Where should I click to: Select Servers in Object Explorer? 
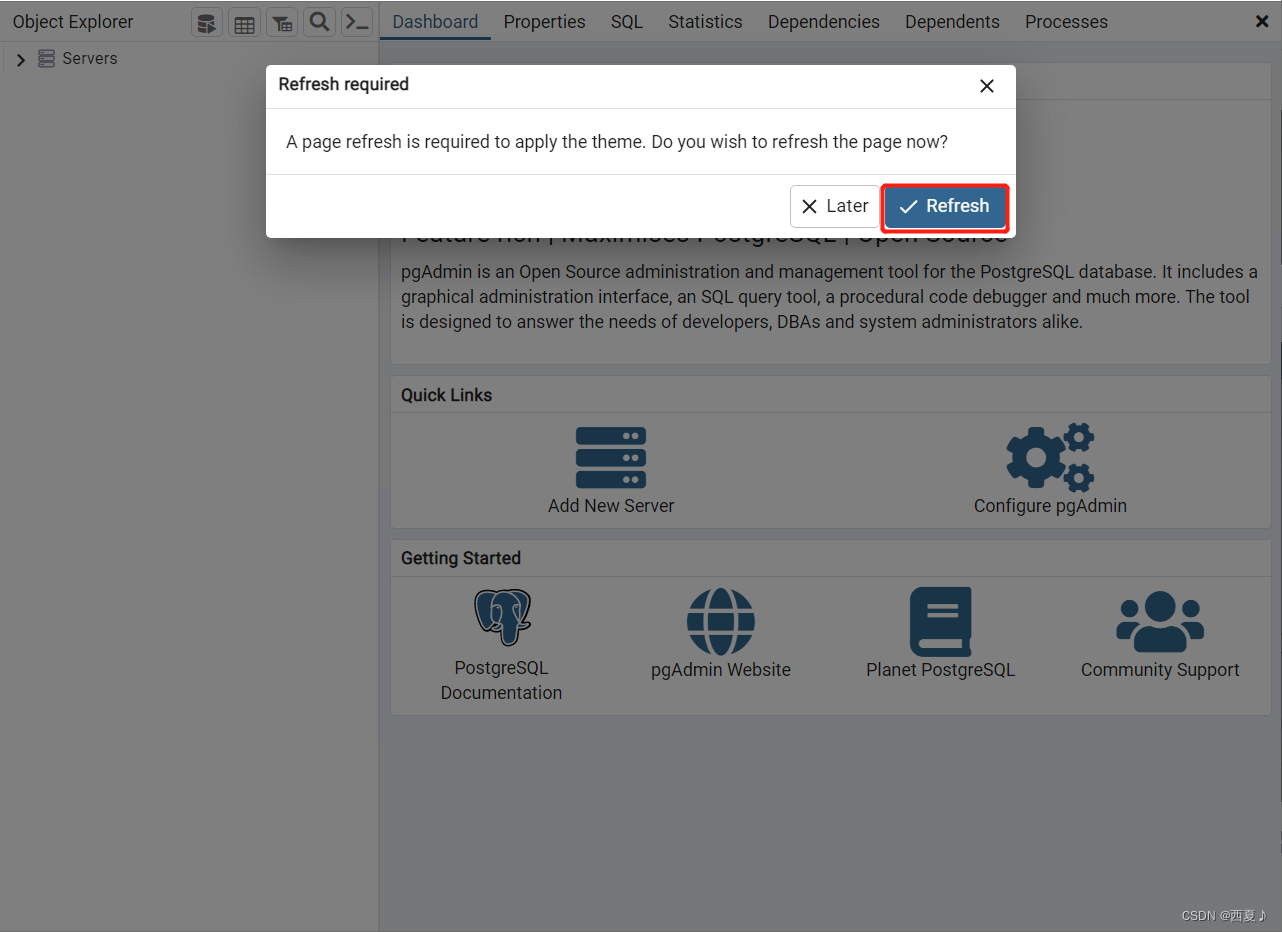[90, 59]
